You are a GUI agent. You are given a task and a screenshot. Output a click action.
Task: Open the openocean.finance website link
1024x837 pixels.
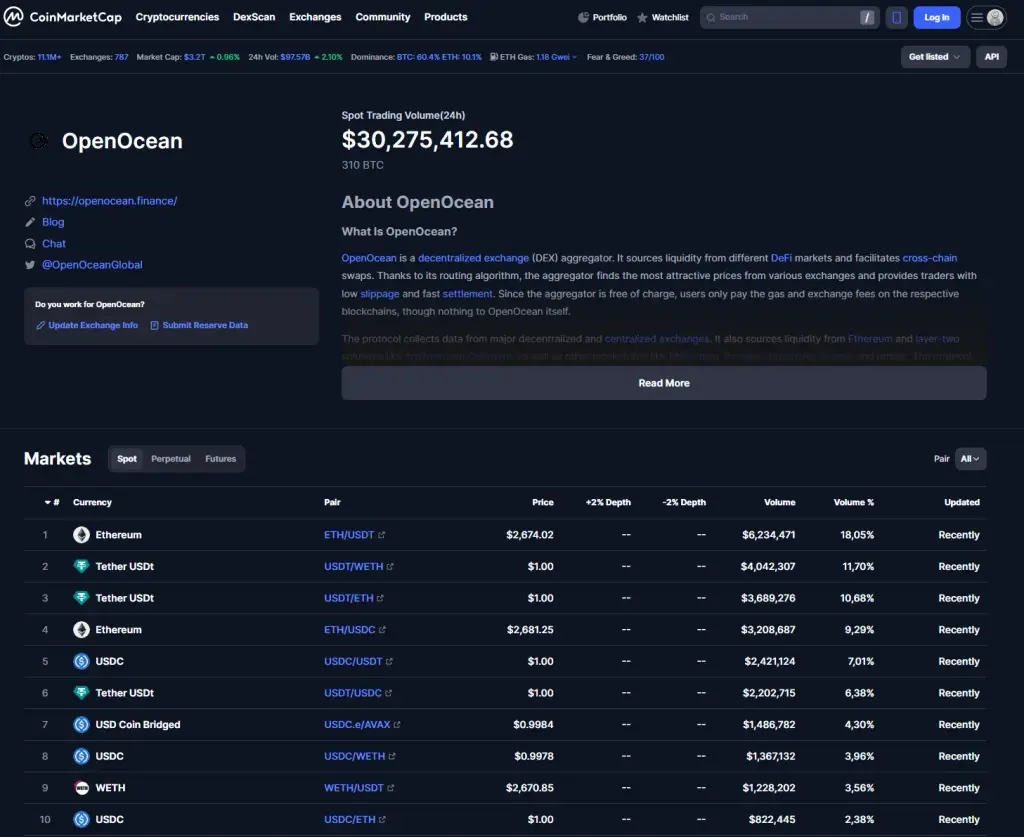pyautogui.click(x=110, y=201)
